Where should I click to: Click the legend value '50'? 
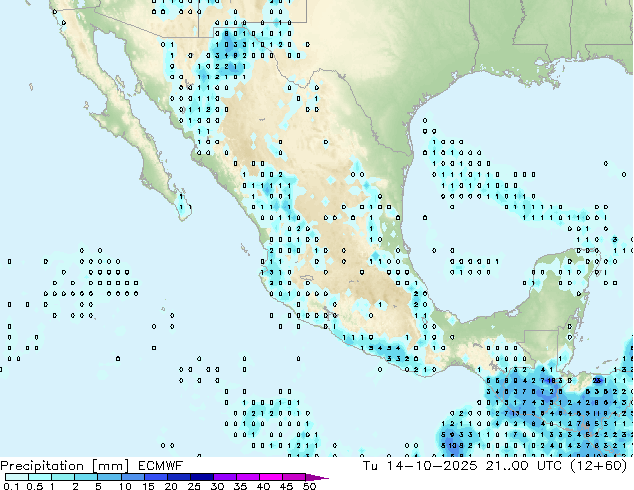tap(309, 486)
